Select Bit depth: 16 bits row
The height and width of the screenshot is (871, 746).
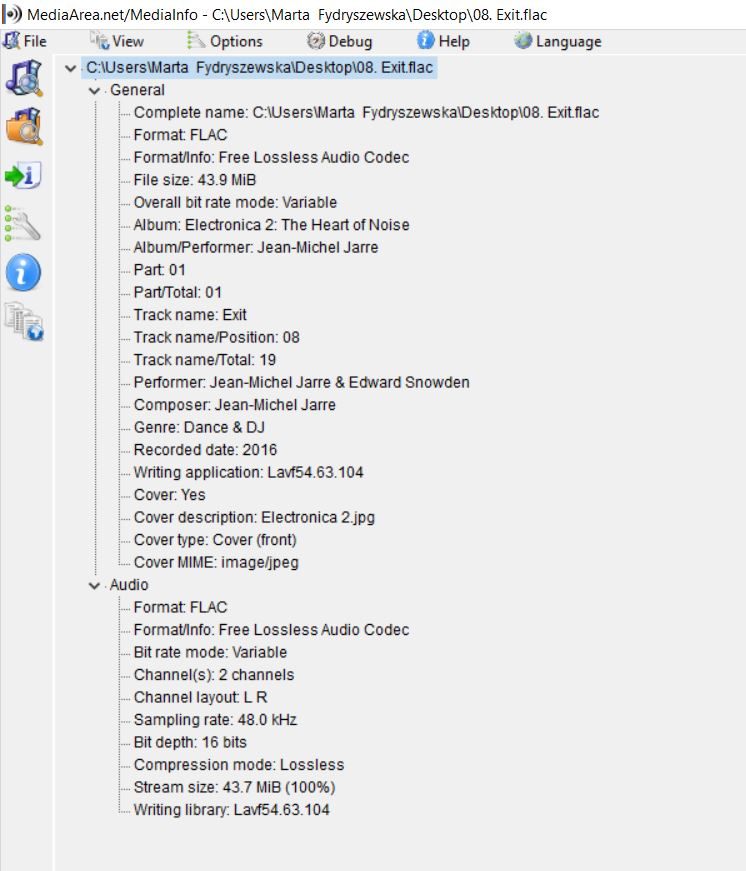(x=190, y=742)
